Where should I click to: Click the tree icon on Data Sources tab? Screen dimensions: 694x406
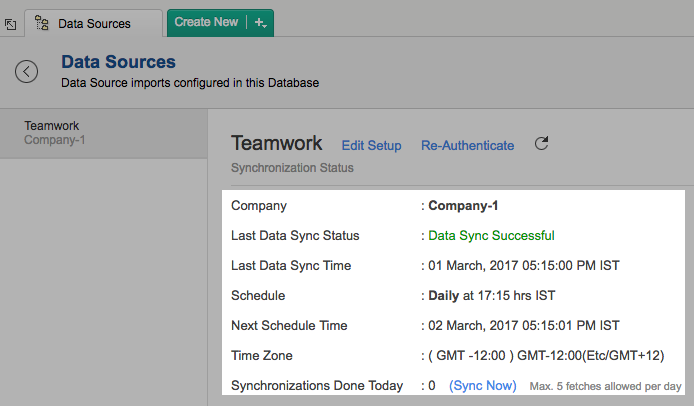pyautogui.click(x=42, y=23)
